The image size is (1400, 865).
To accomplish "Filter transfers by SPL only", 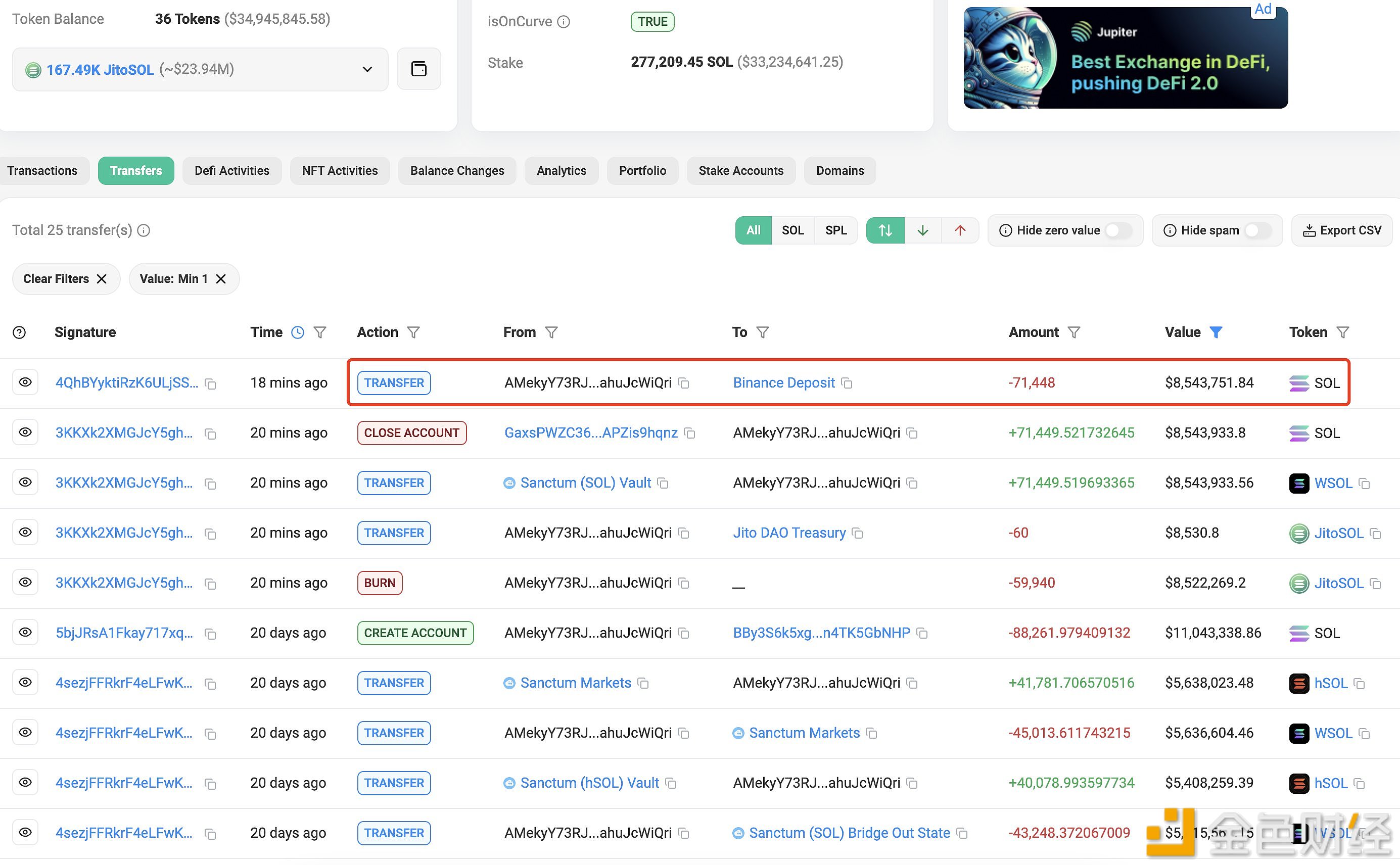I will click(x=835, y=230).
